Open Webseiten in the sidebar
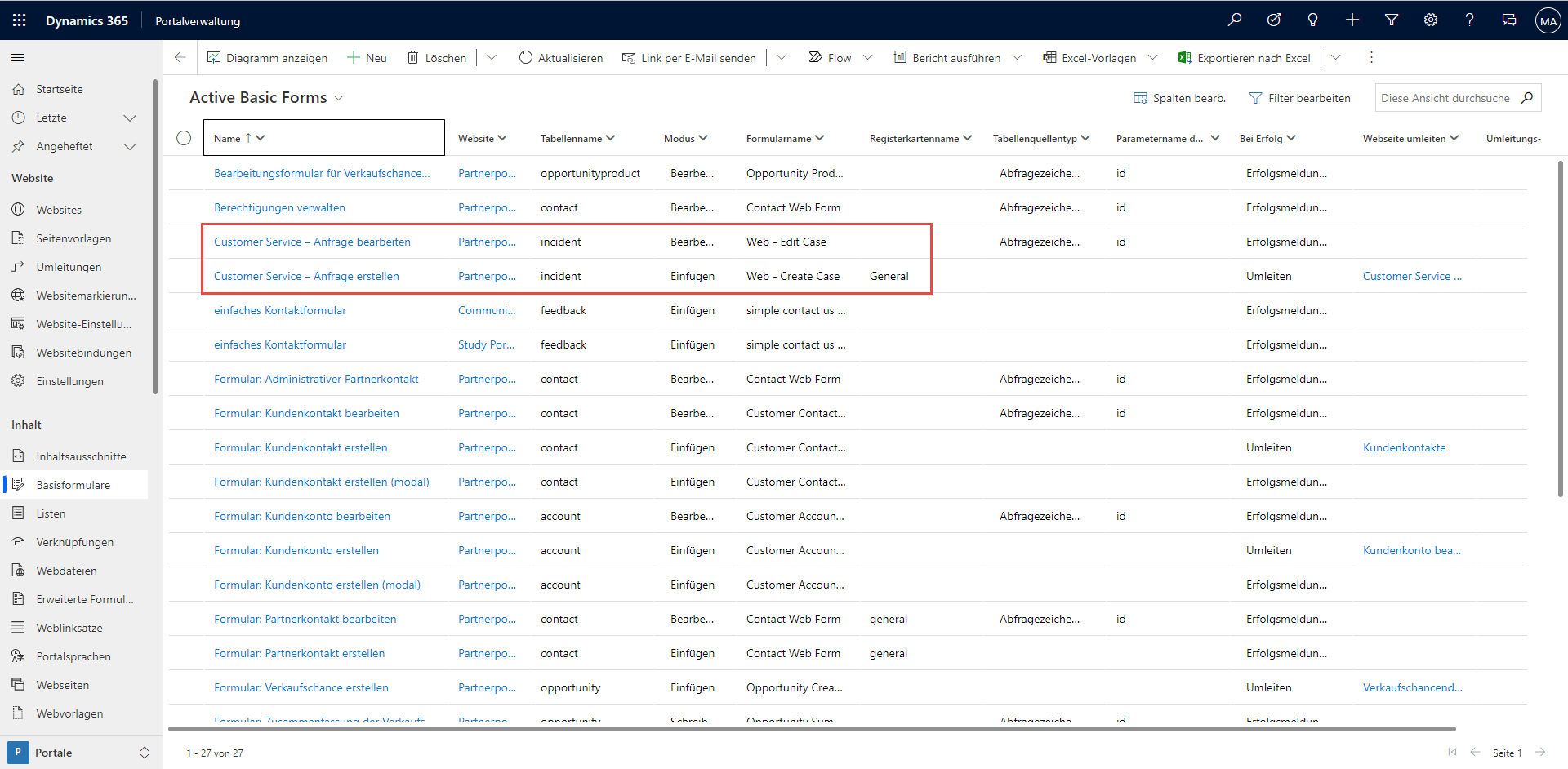Screen dimensions: 1568x769 [x=62, y=685]
